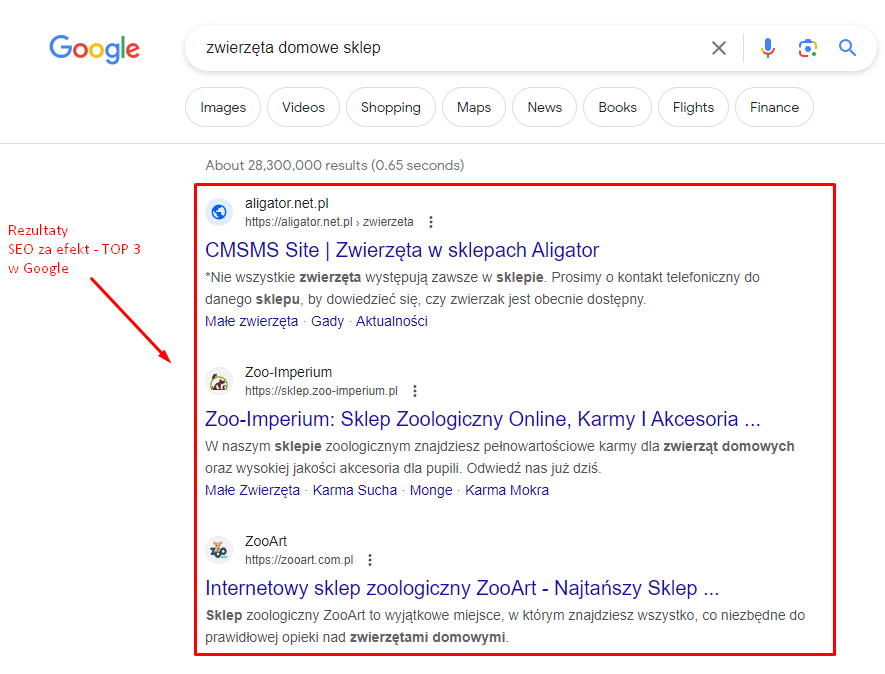Open Zoo-Imperium Sklep Zoologiczny Online result
The width and height of the screenshot is (885, 674).
tap(483, 419)
